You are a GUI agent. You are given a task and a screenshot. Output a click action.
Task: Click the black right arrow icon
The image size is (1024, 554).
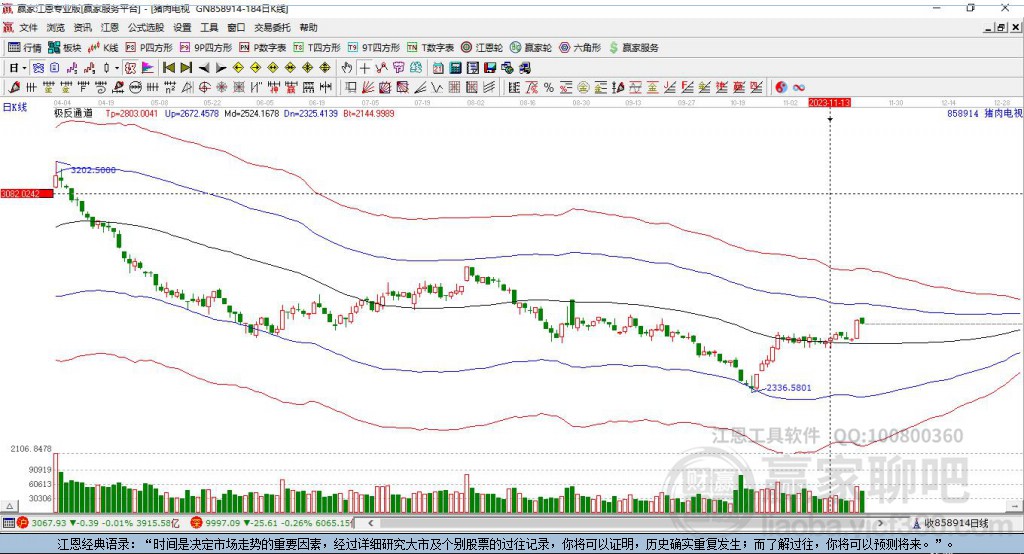click(x=221, y=68)
